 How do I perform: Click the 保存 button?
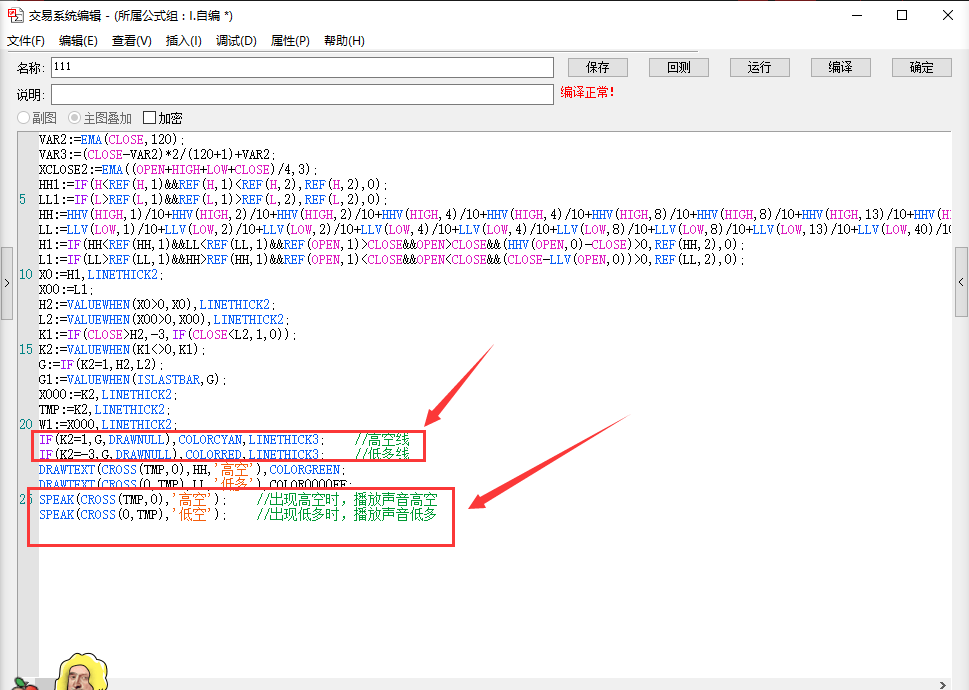point(598,67)
